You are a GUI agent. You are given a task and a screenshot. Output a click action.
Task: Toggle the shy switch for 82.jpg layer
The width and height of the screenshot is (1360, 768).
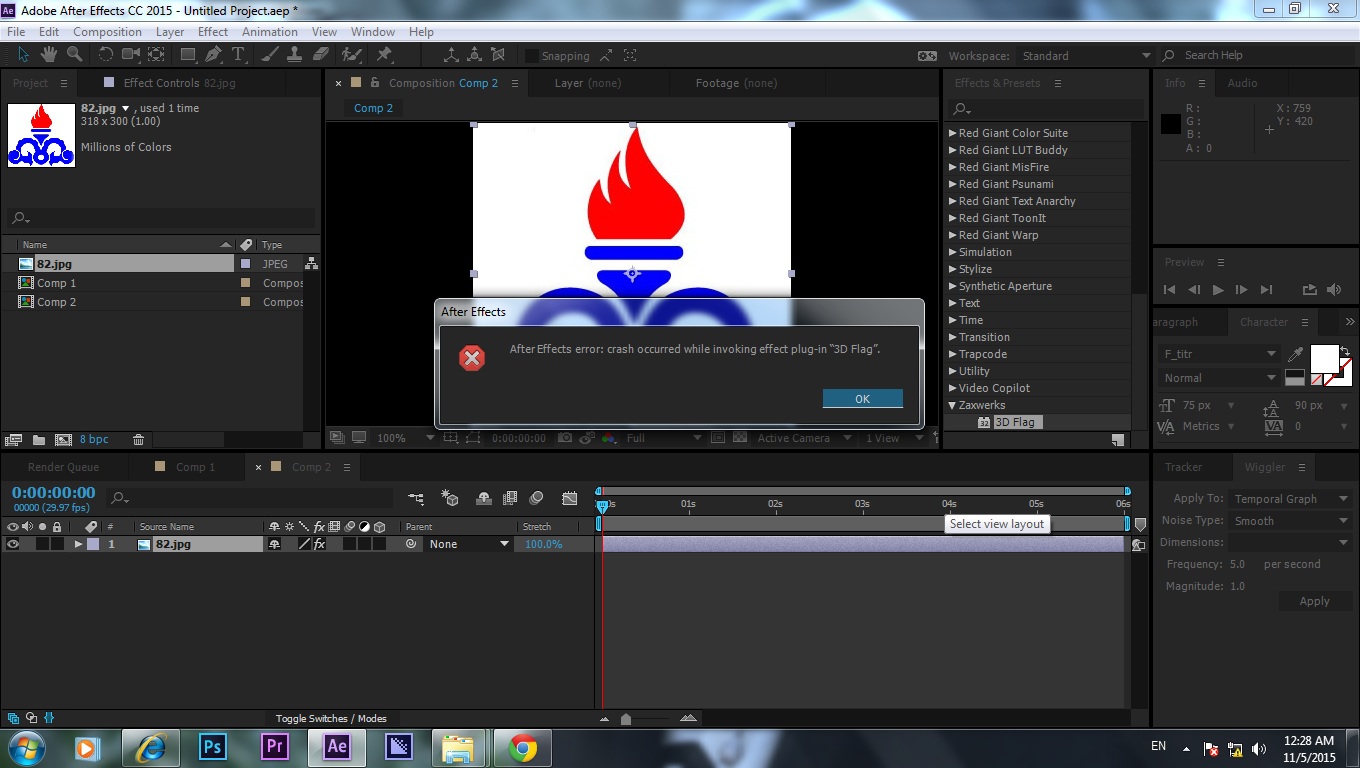274,544
